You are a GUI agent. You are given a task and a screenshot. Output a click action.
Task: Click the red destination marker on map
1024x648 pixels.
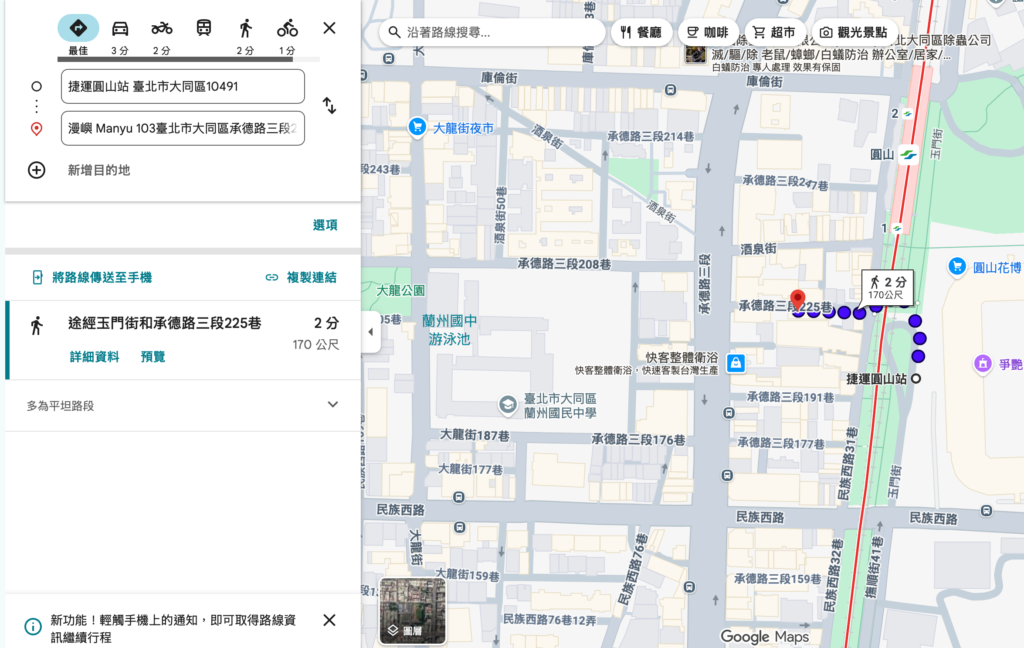pos(797,300)
